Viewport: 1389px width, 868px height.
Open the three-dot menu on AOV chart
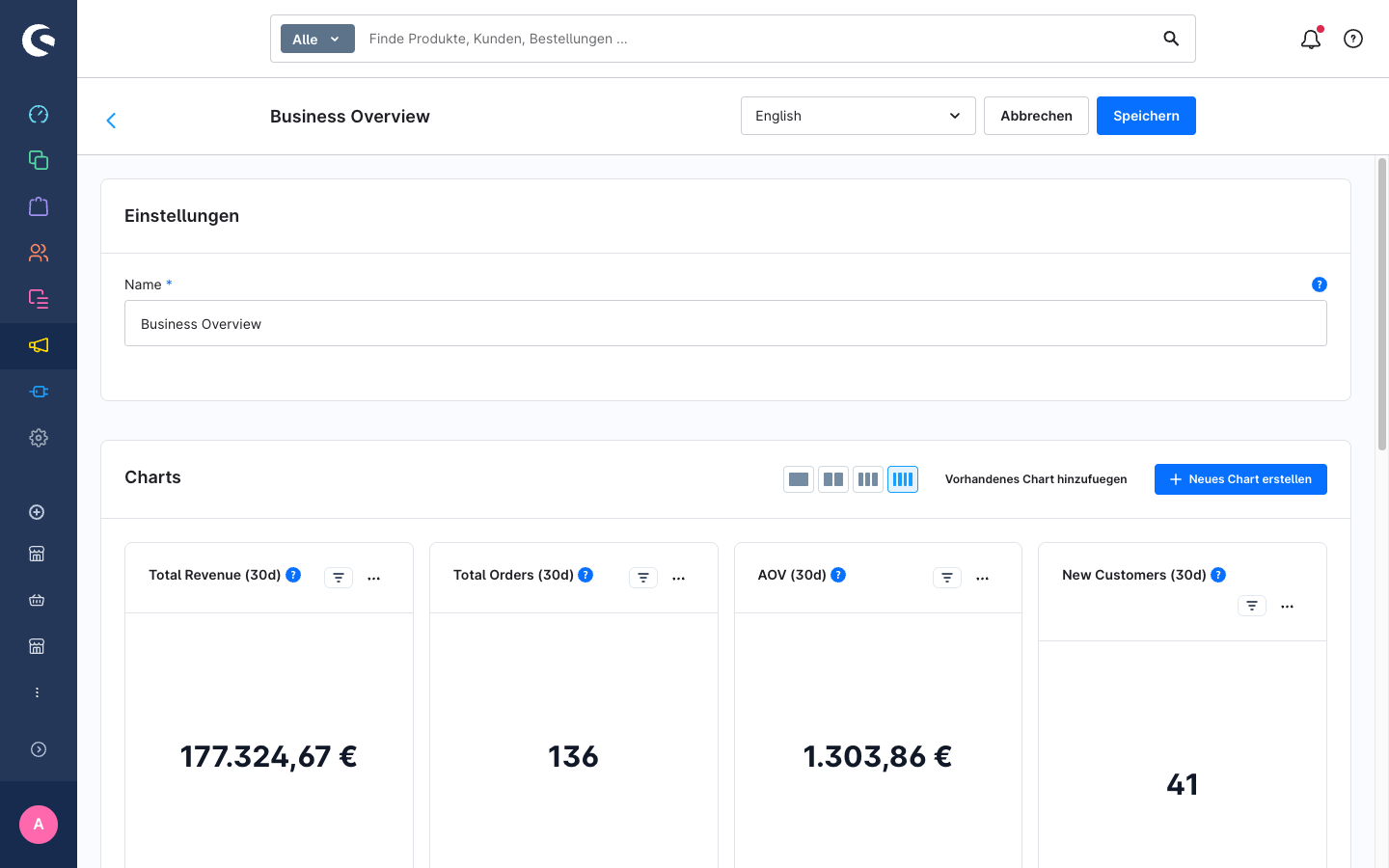coord(983,578)
